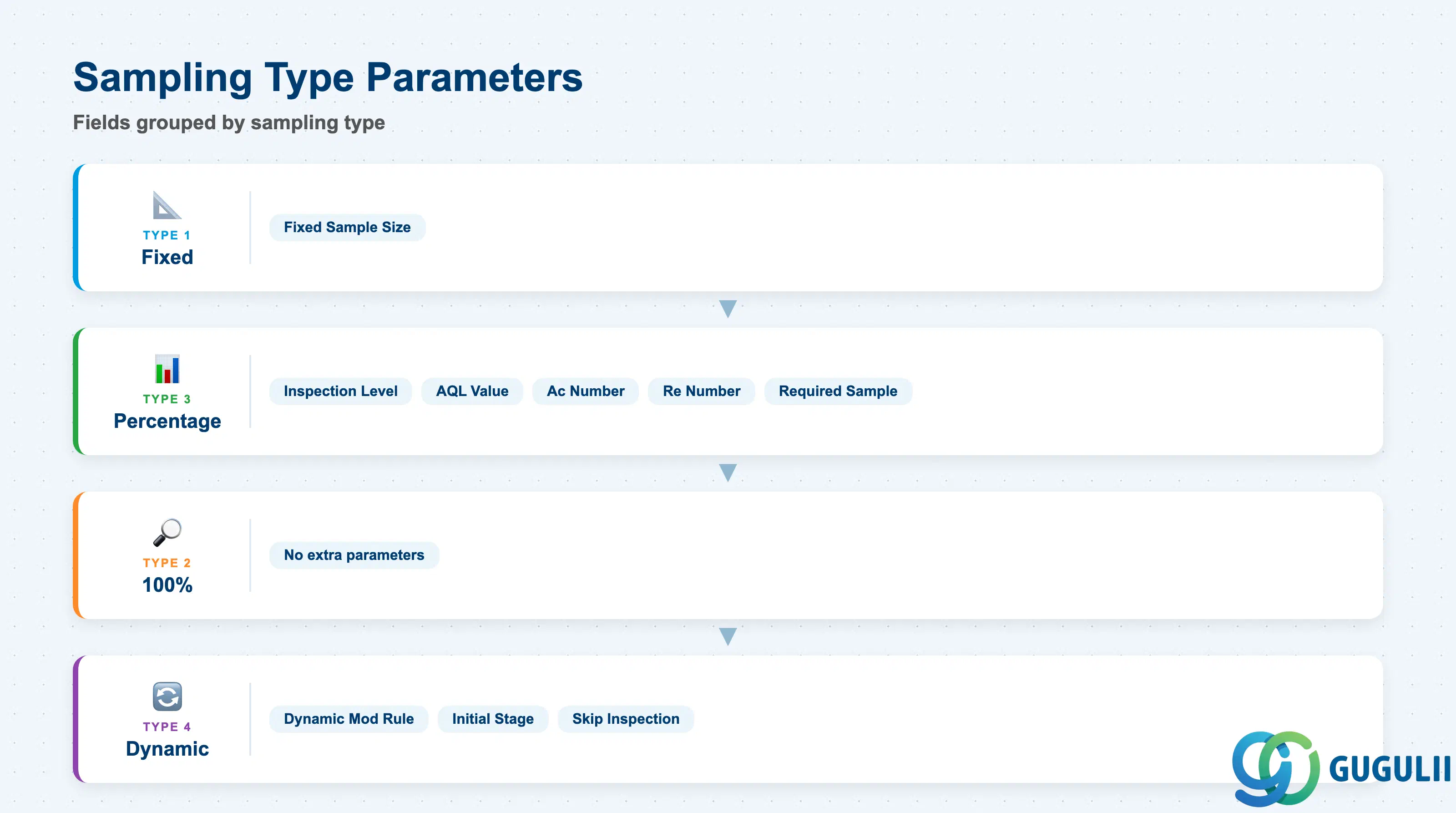The image size is (1456, 813).
Task: Select the Fixed Sample Size chip
Action: click(x=347, y=227)
